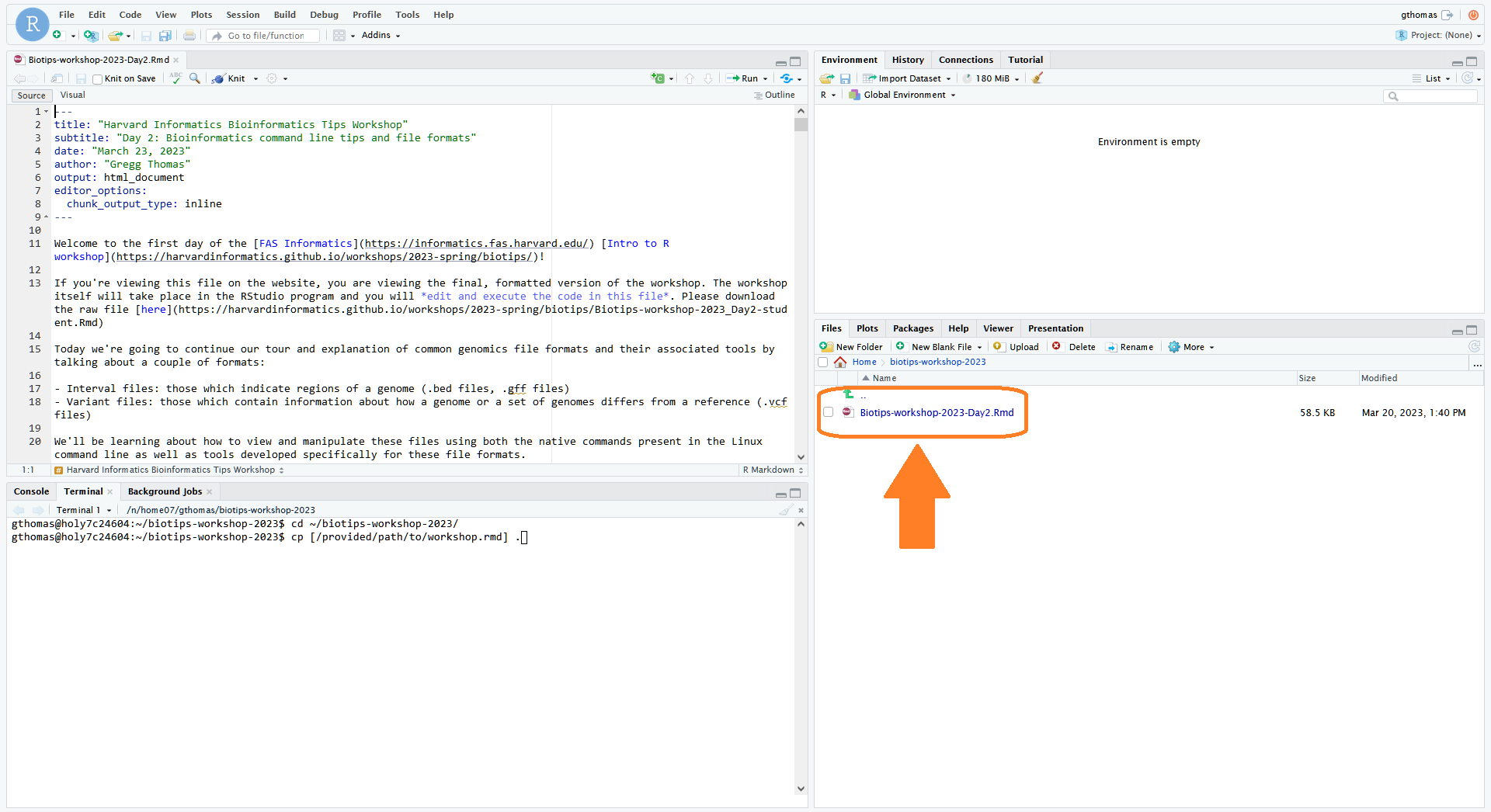Open the Session menu
Image resolution: width=1491 pixels, height=812 pixels.
[x=242, y=15]
